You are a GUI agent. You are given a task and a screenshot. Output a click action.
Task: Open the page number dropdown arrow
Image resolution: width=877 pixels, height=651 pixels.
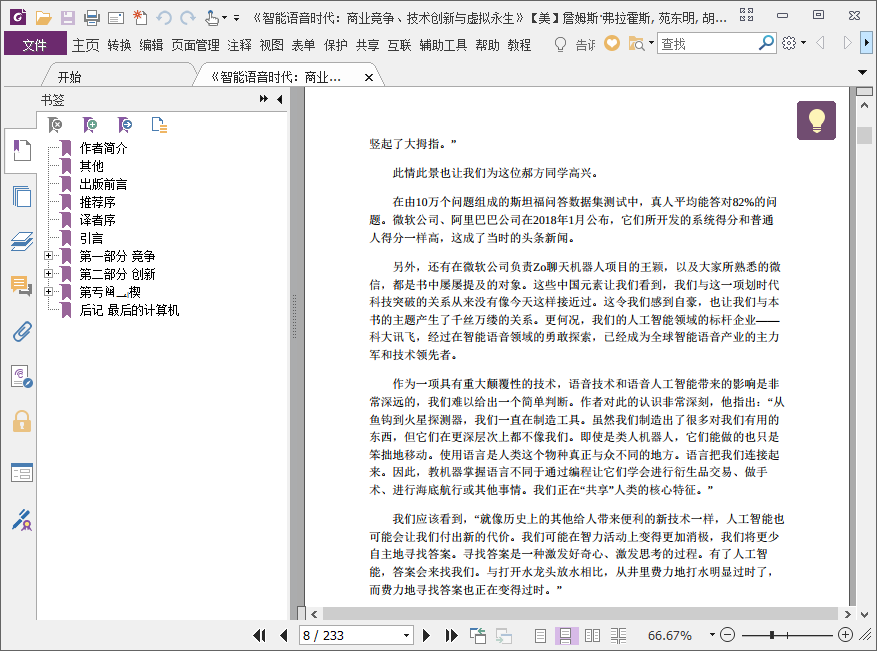(x=407, y=635)
